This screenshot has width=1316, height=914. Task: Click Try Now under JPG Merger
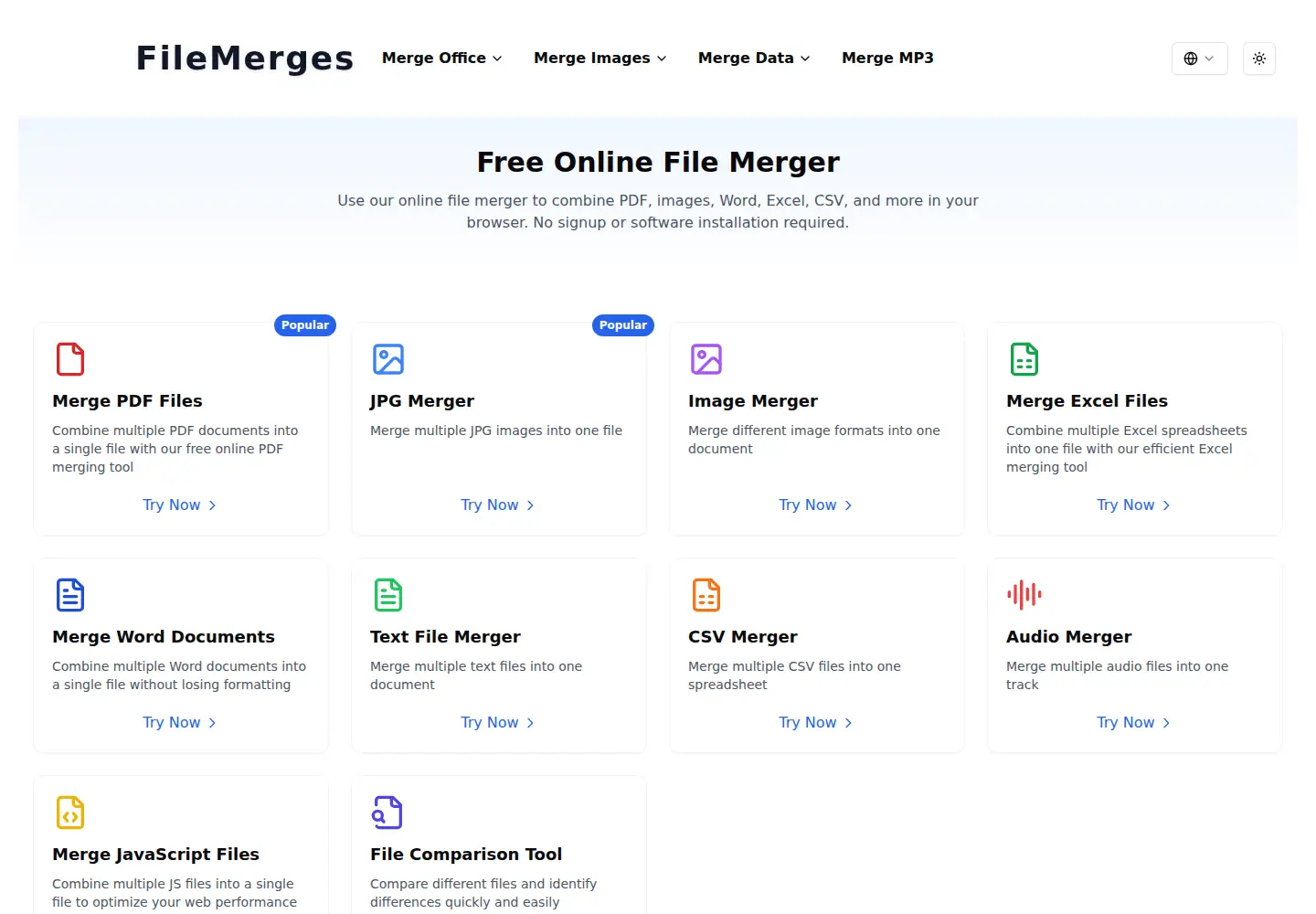[x=498, y=505]
